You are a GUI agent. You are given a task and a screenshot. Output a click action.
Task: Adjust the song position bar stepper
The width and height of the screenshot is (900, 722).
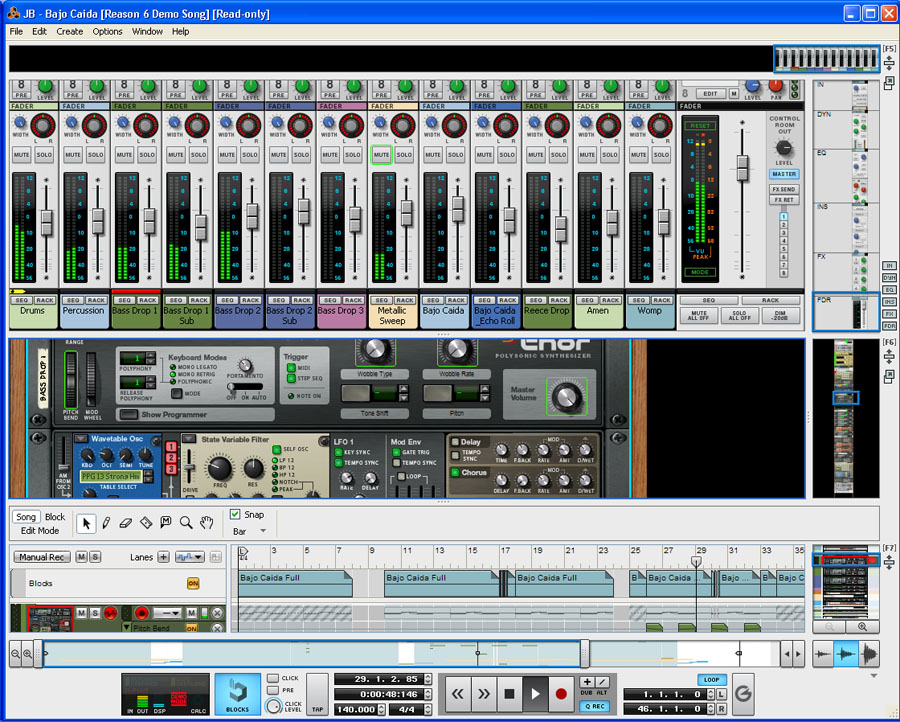(428, 679)
